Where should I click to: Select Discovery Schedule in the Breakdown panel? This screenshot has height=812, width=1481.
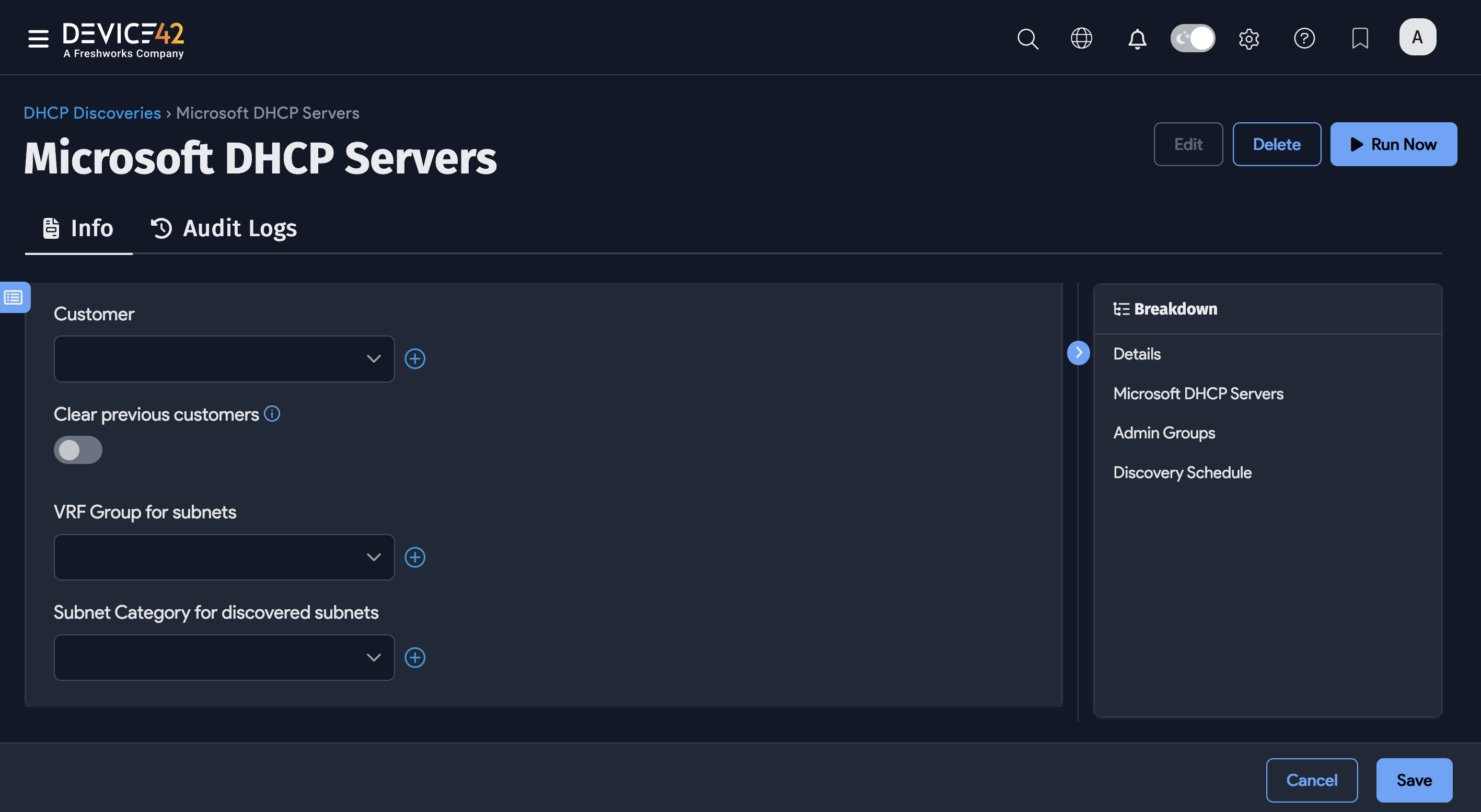1183,472
